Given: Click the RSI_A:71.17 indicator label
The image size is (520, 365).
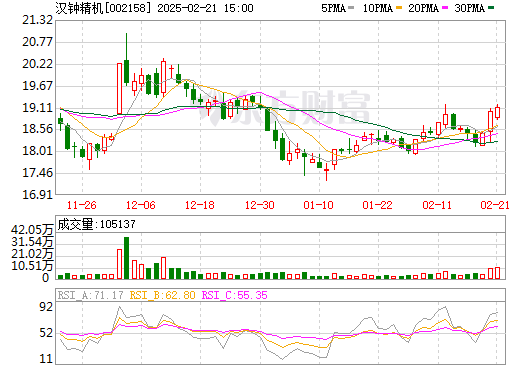Looking at the screenshot, I should (90, 295).
